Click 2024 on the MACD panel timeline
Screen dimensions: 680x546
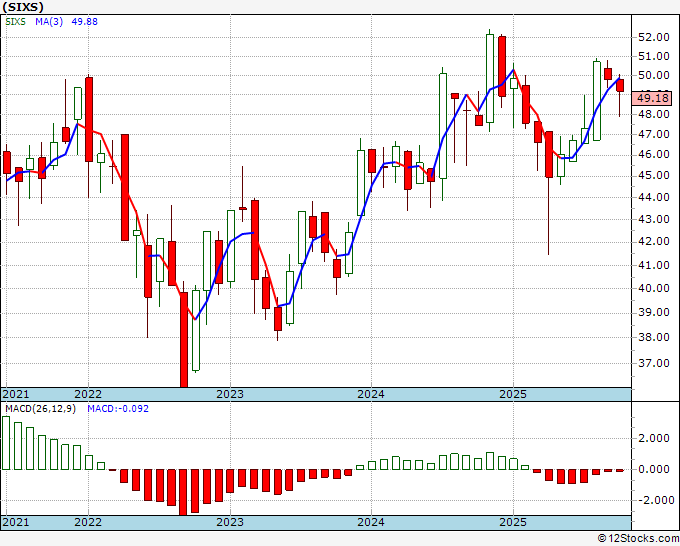[371, 522]
